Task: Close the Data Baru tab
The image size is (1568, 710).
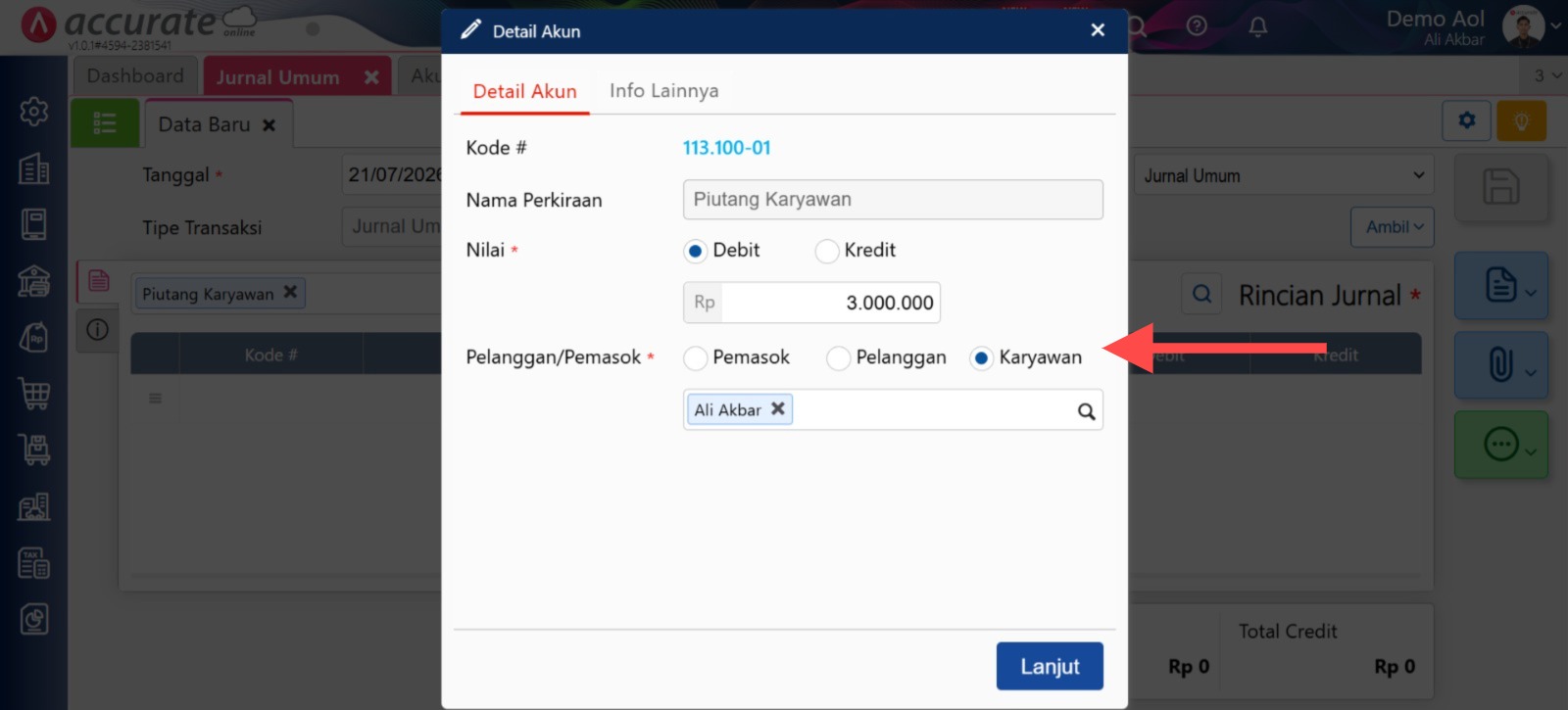Action: (x=269, y=125)
